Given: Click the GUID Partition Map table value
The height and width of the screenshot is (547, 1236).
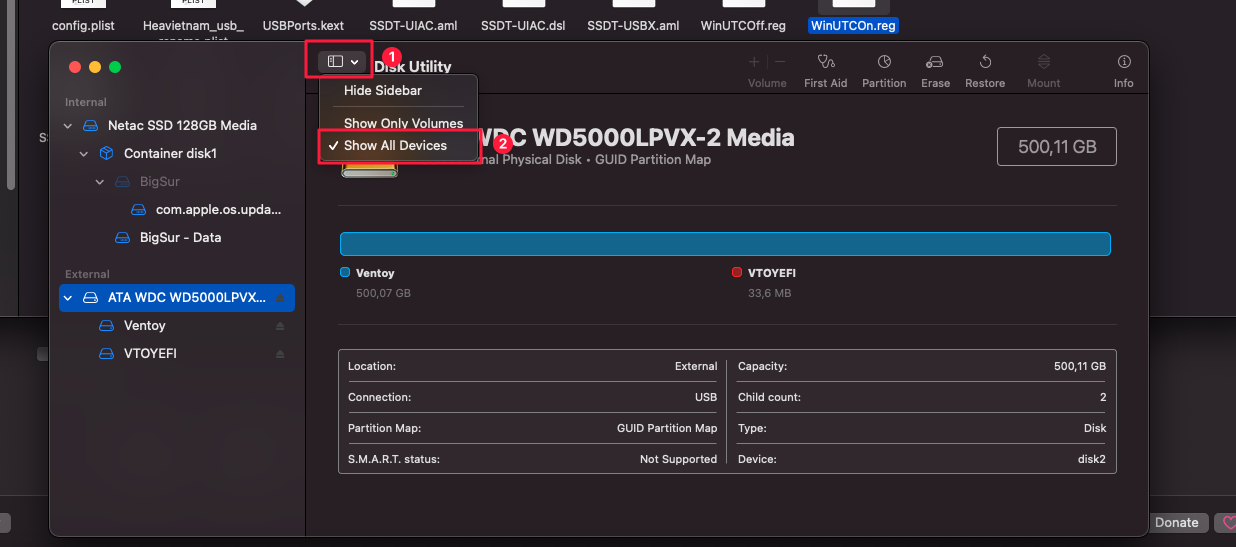Looking at the screenshot, I should (x=667, y=428).
